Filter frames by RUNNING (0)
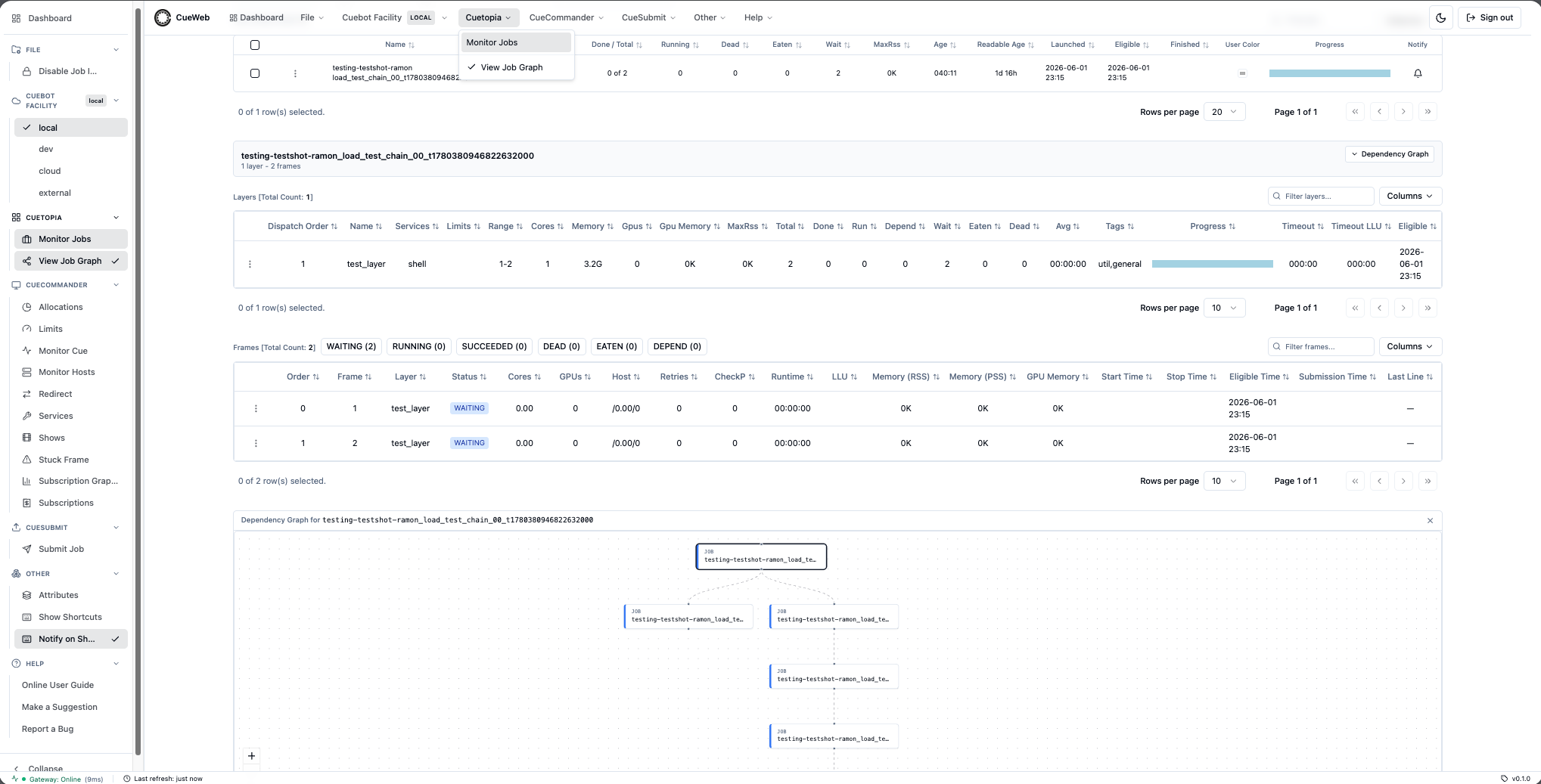The width and height of the screenshot is (1541, 784). 418,346
